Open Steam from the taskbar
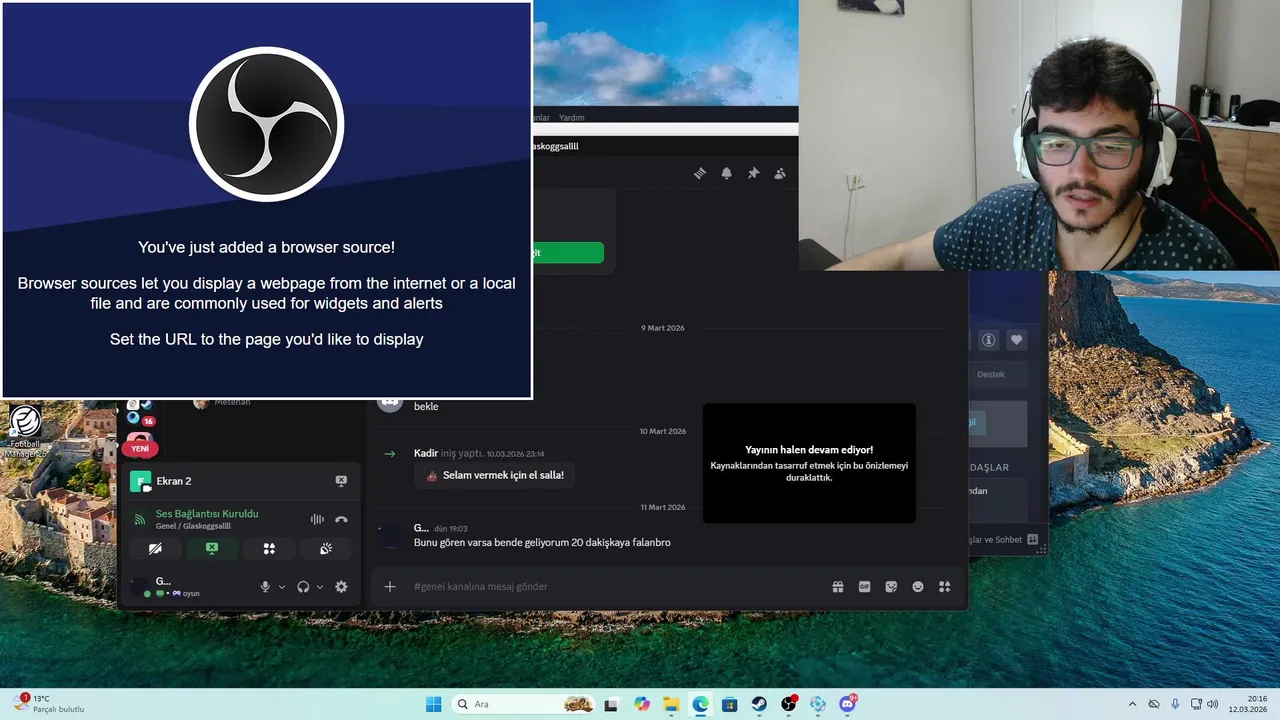Image resolution: width=1280 pixels, height=720 pixels. [759, 704]
